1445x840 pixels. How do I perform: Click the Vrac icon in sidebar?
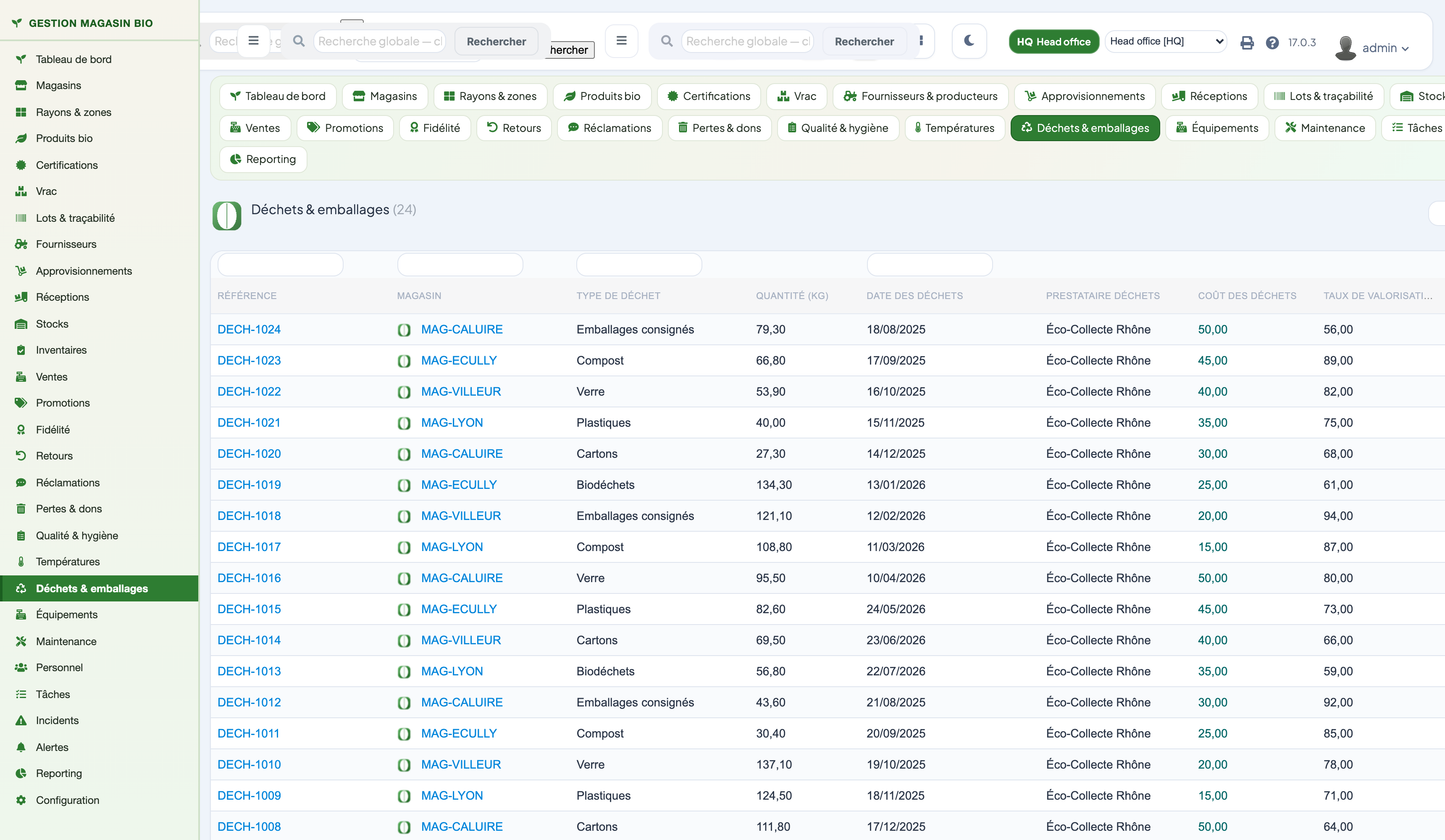21,191
